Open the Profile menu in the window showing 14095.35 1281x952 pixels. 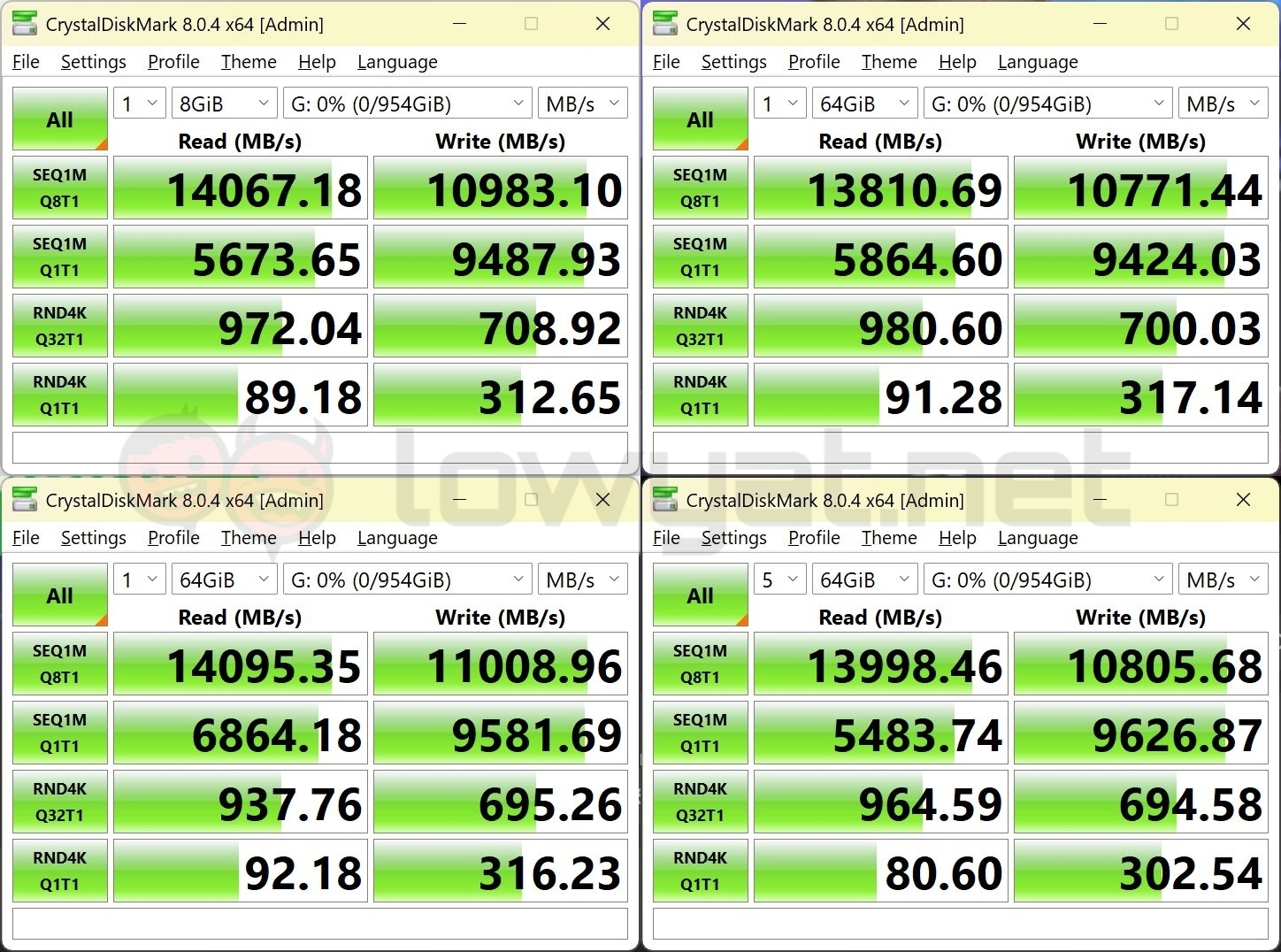[x=173, y=537]
